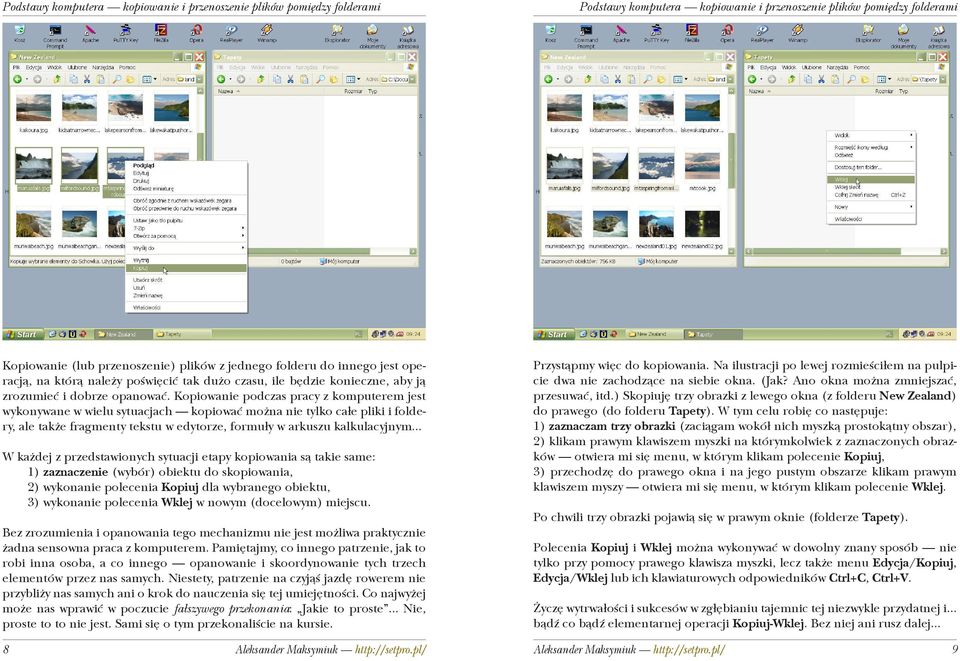Page 9: open Narzędzia menu in Tapety window
960x661 pixels.
click(x=837, y=67)
